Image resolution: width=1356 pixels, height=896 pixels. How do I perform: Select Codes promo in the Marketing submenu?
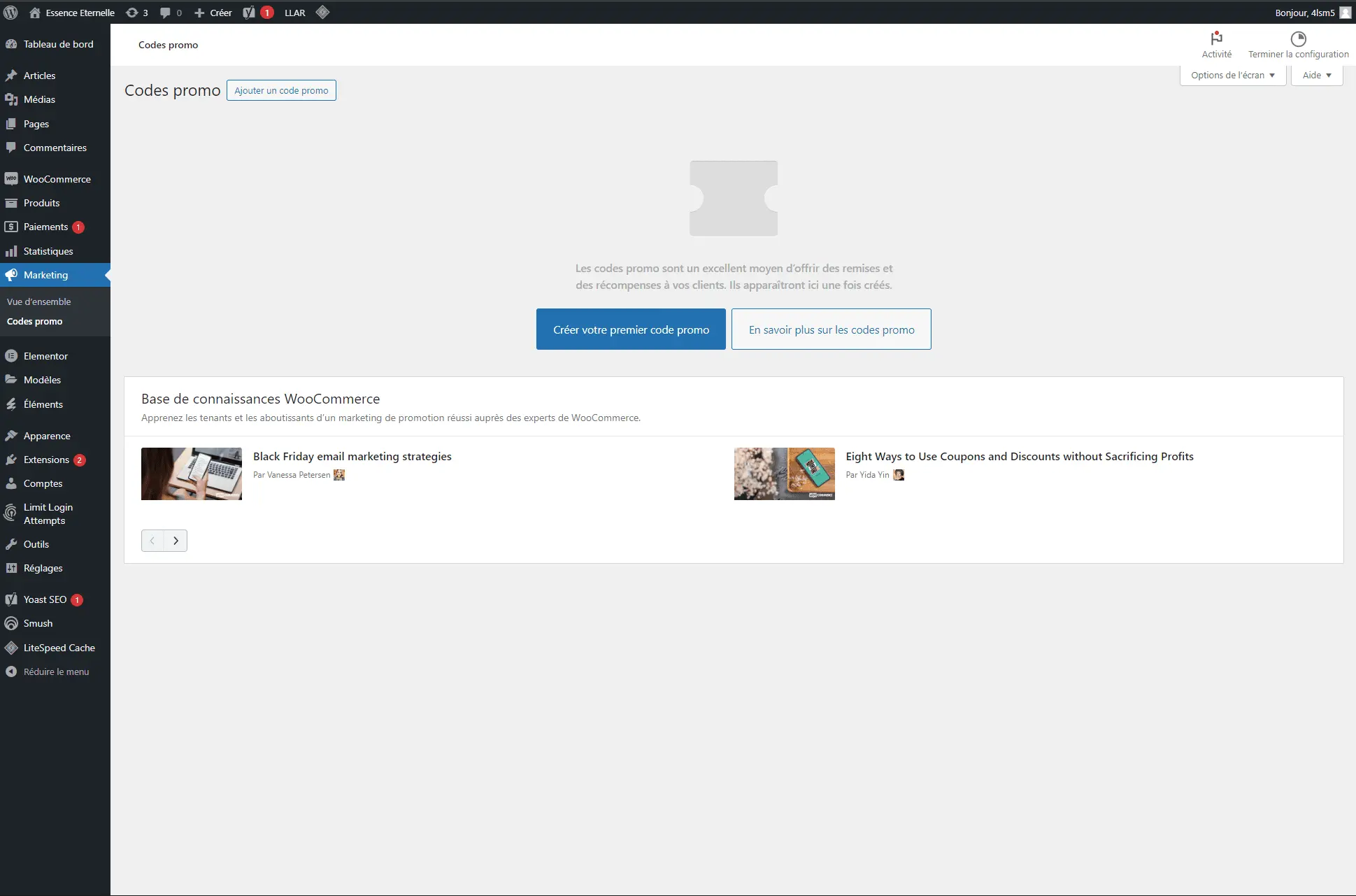click(35, 321)
